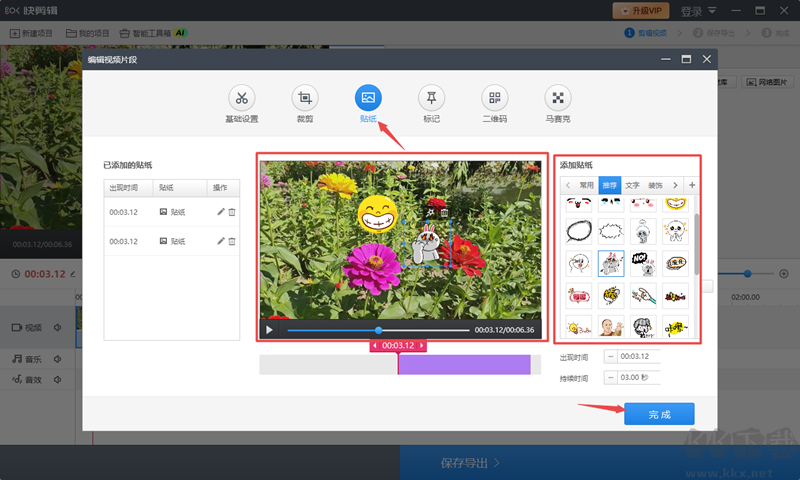Click the star icon above the bunny sticker on the preview
Viewport: 800px width, 480px height.
(x=431, y=212)
